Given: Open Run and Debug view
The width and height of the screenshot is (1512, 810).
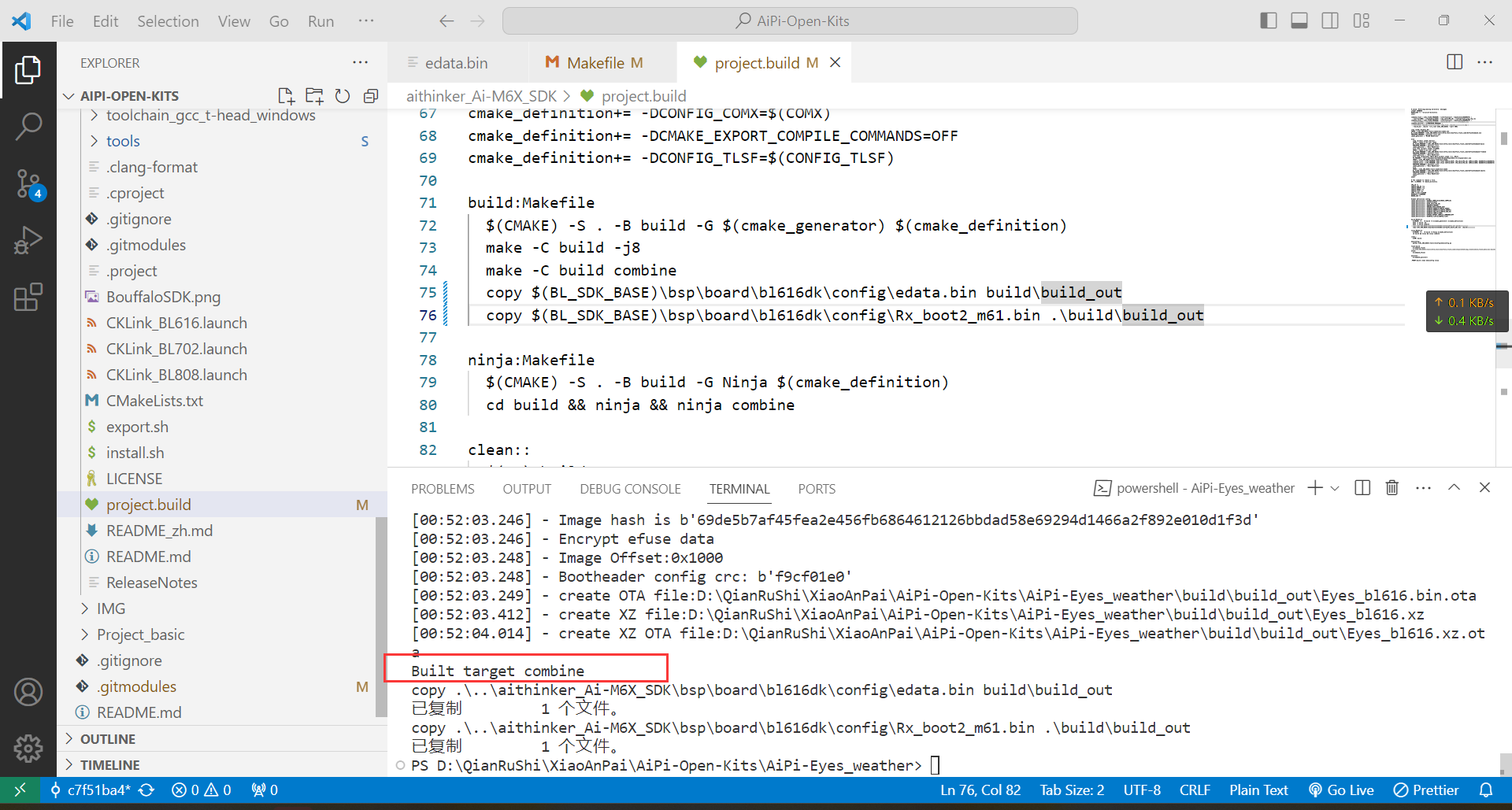Looking at the screenshot, I should (28, 240).
